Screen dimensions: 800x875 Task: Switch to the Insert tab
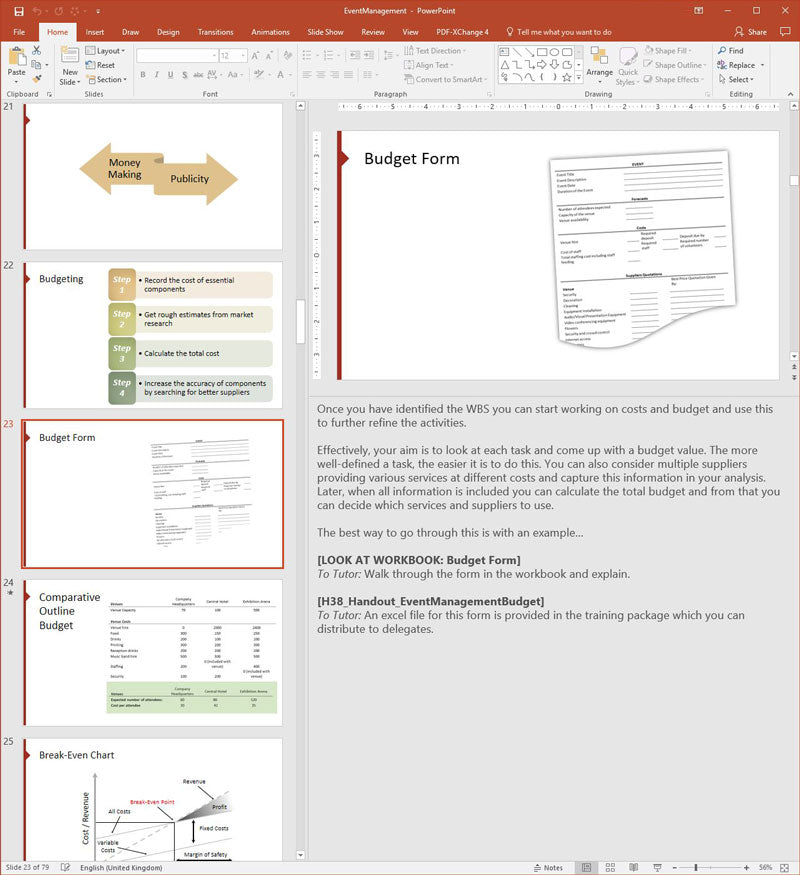coord(94,32)
